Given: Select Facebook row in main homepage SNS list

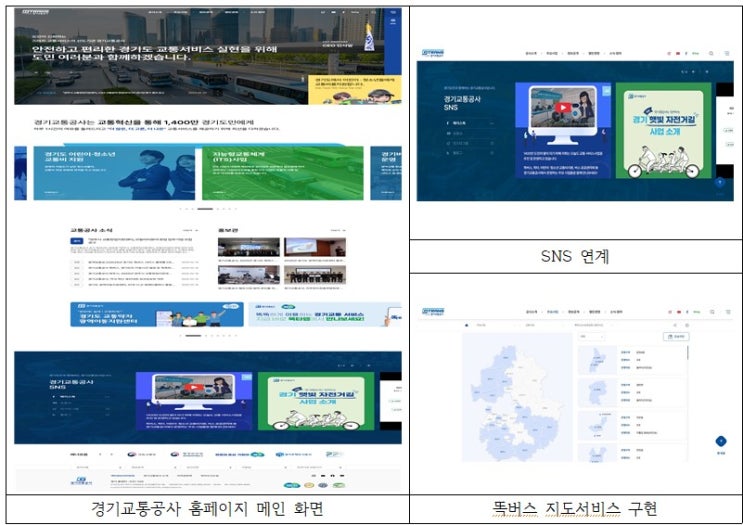Looking at the screenshot, I should click(x=81, y=397).
